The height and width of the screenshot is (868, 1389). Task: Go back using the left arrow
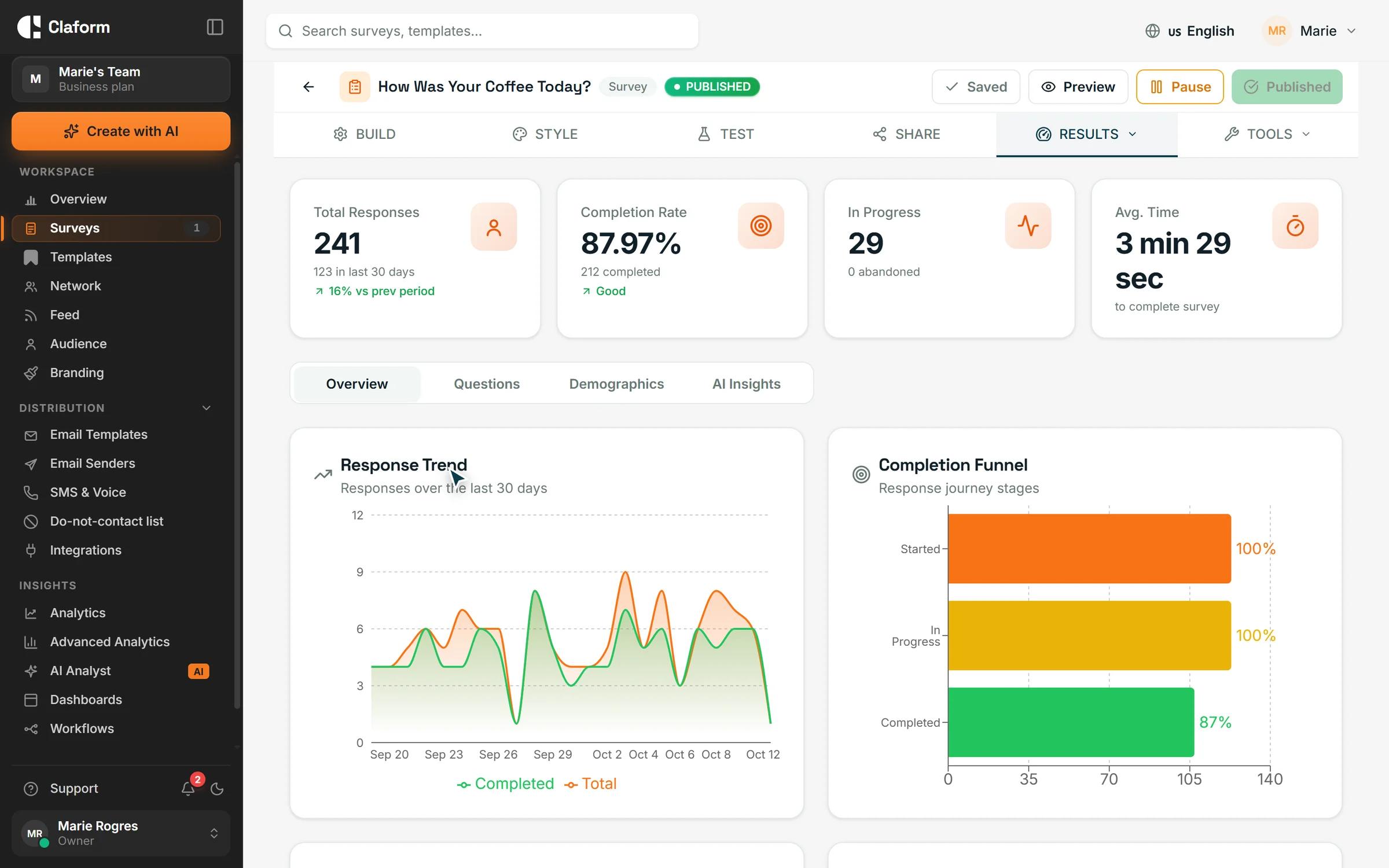click(x=308, y=87)
